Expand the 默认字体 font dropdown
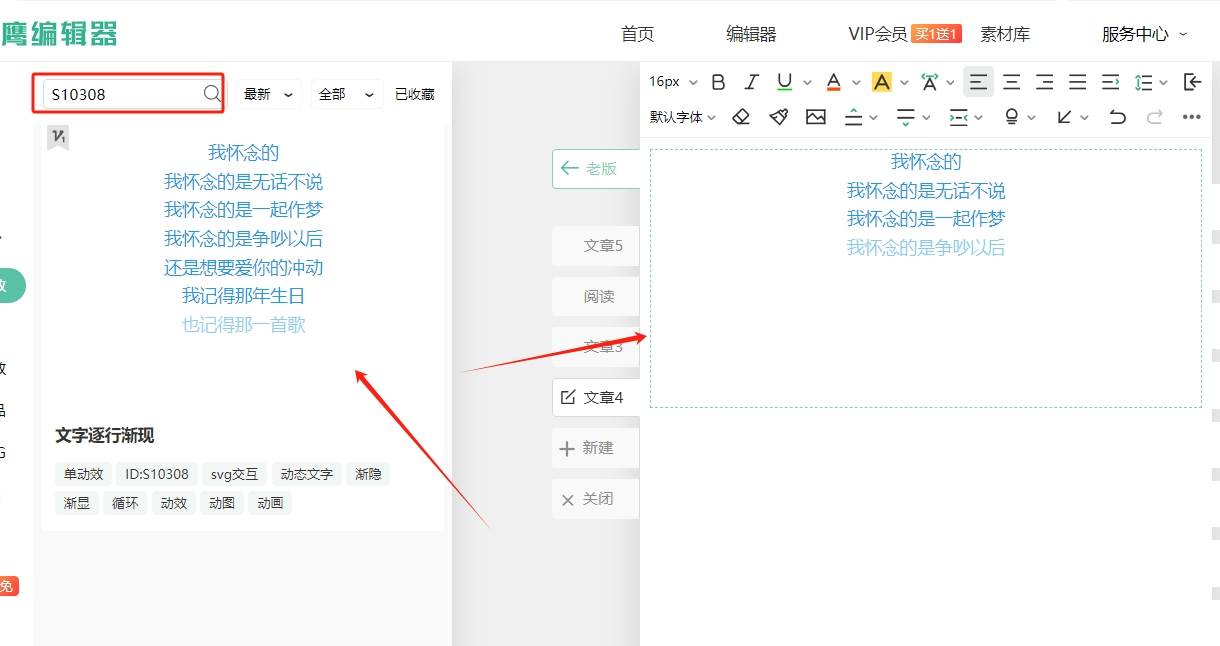The width and height of the screenshot is (1220, 646). [x=683, y=117]
